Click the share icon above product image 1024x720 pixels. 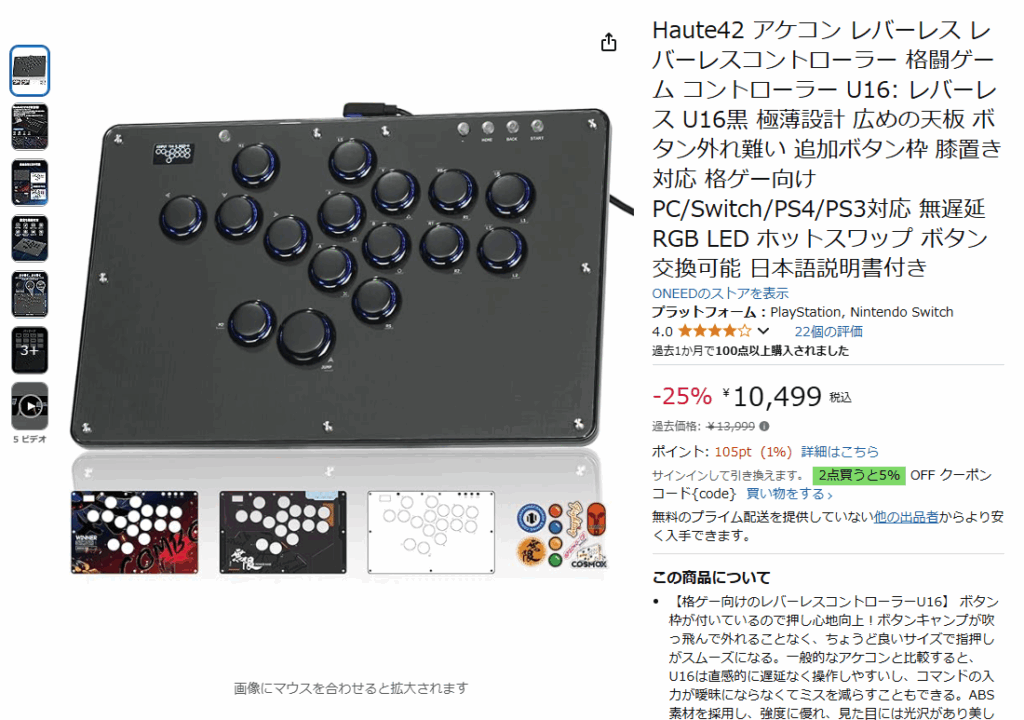click(608, 42)
